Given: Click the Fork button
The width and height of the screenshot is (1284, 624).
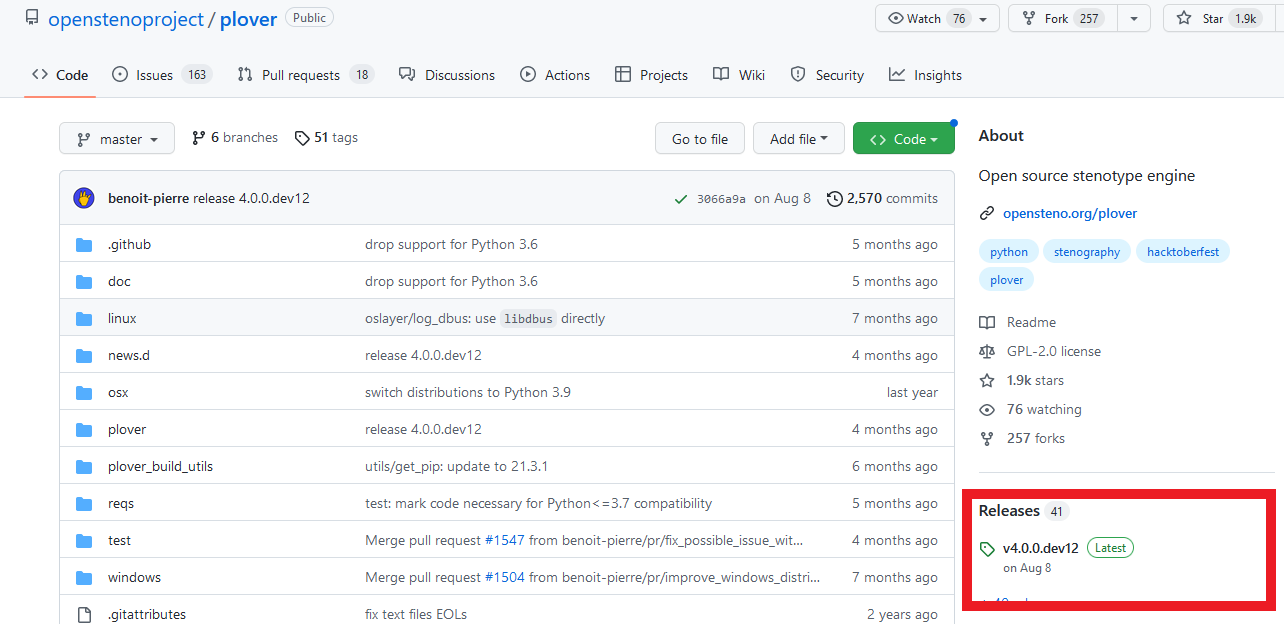Looking at the screenshot, I should [x=1063, y=18].
